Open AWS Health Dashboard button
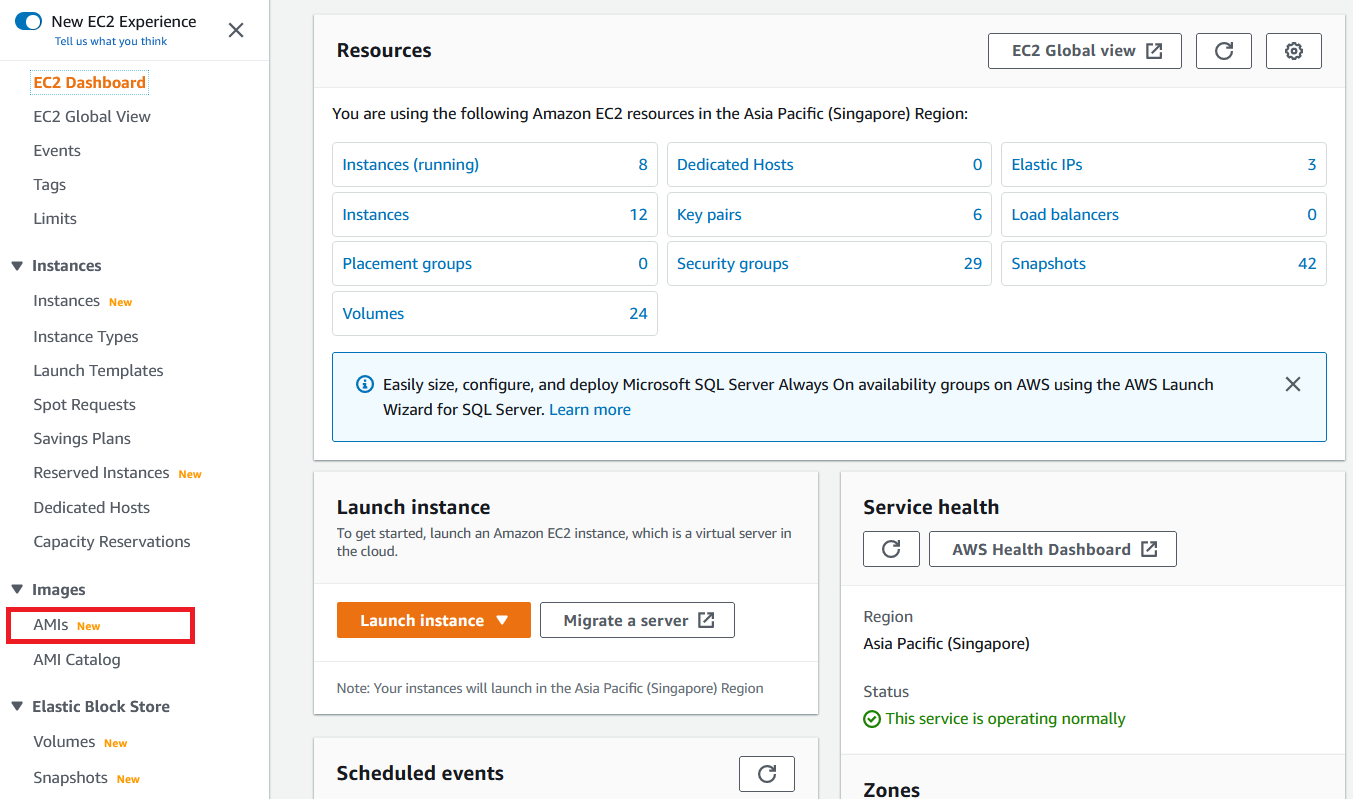Screen dimensions: 1353x799 coord(1053,549)
